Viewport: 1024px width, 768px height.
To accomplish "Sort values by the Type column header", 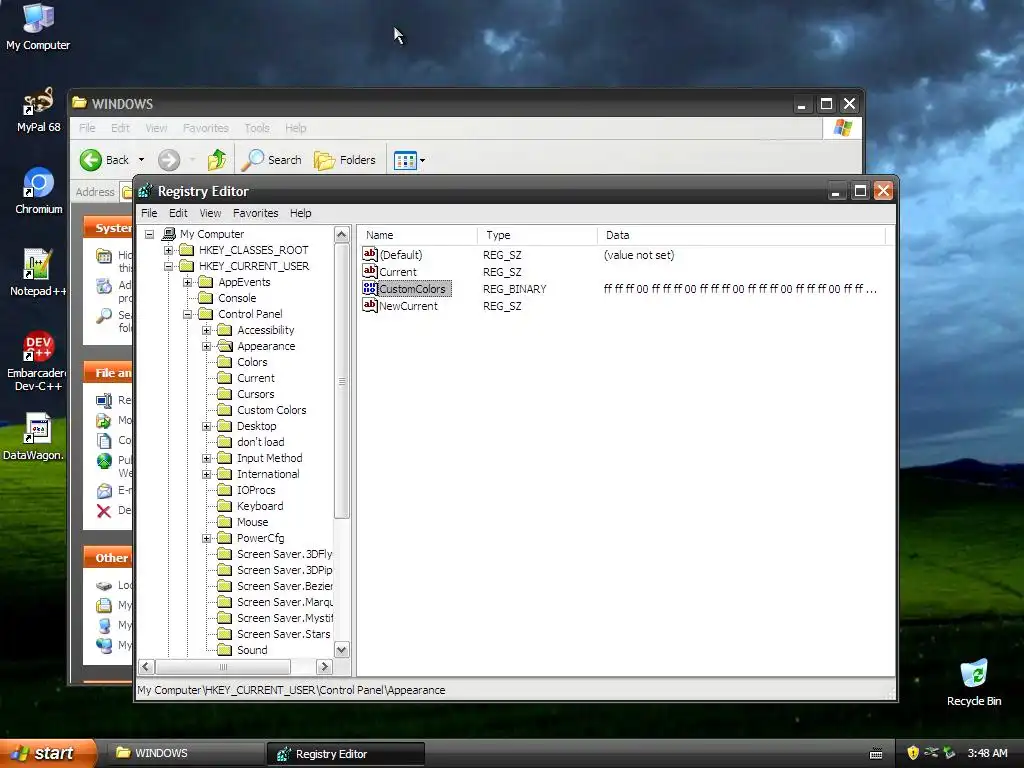I will pos(537,235).
